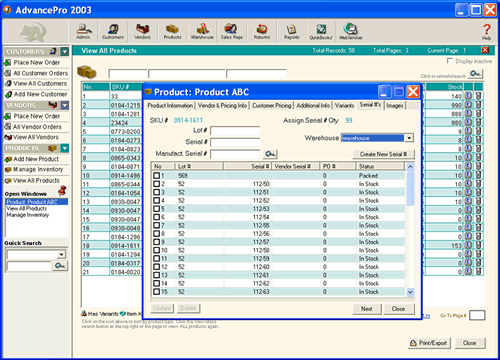Open the Returns toolbar icon

[262, 31]
